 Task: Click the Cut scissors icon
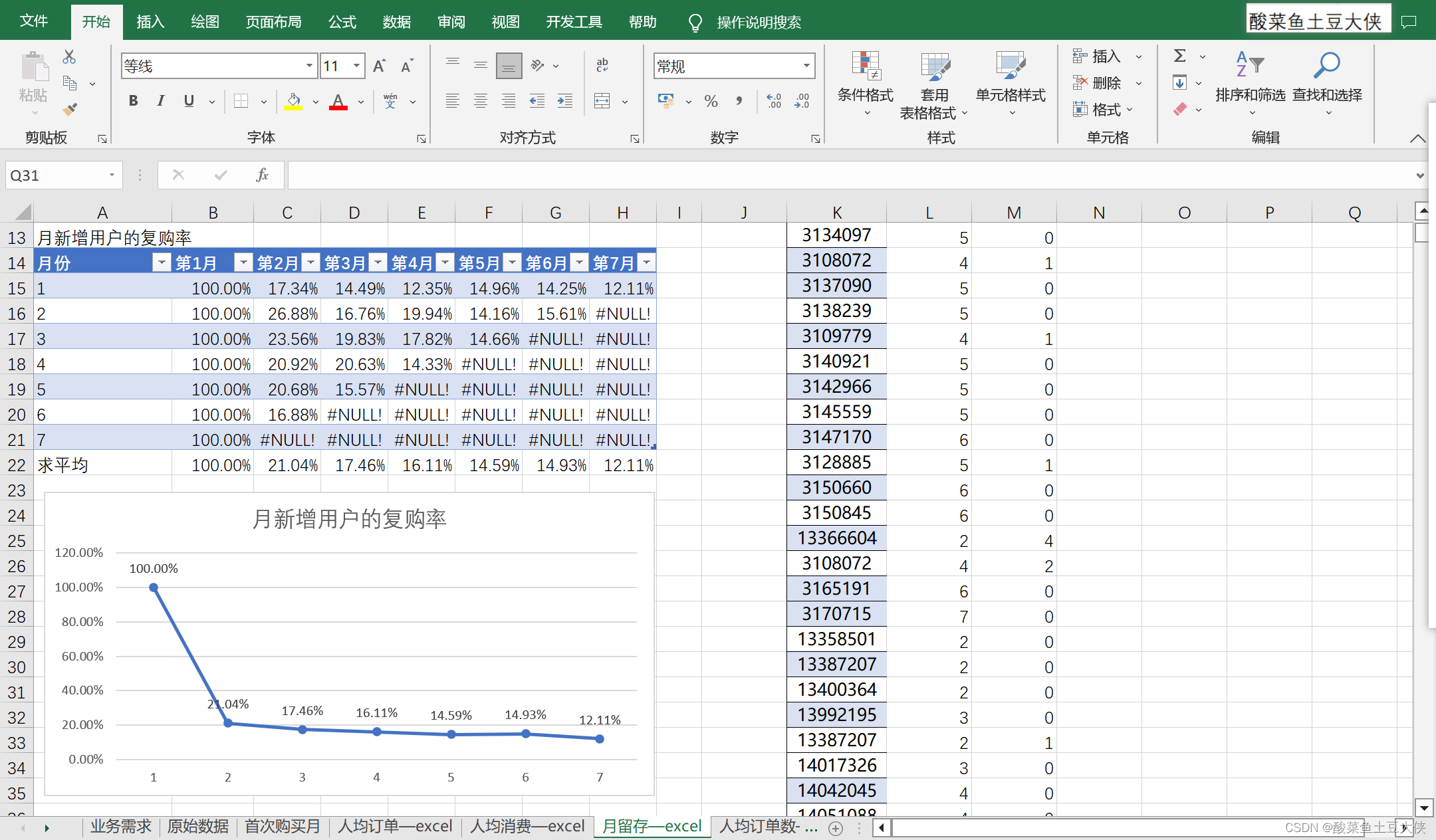(69, 57)
